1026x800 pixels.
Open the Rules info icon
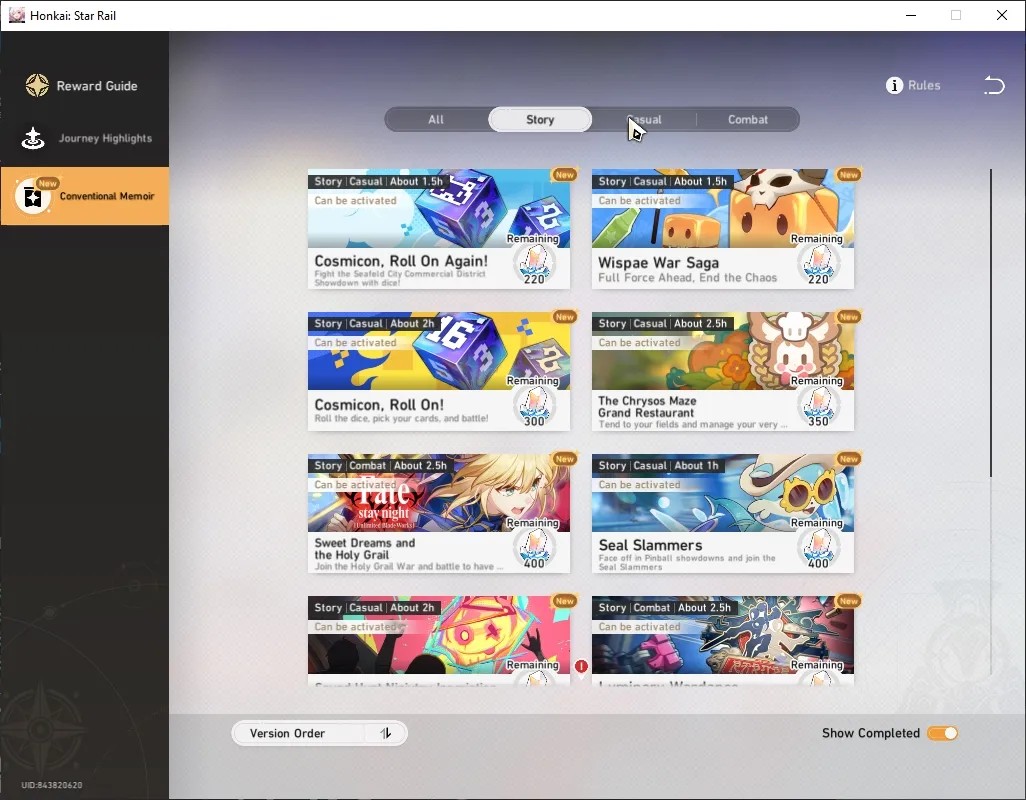click(894, 85)
